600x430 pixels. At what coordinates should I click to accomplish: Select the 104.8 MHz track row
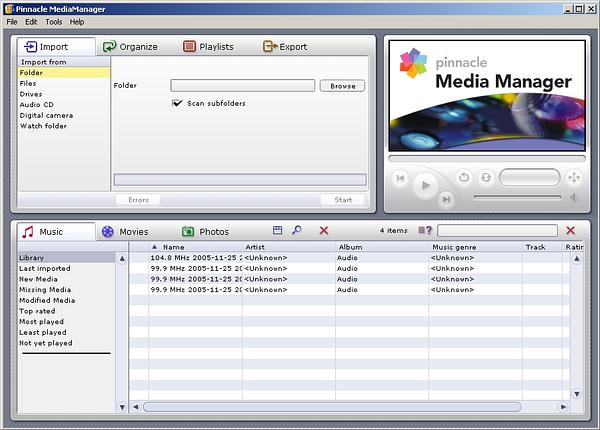(x=349, y=258)
